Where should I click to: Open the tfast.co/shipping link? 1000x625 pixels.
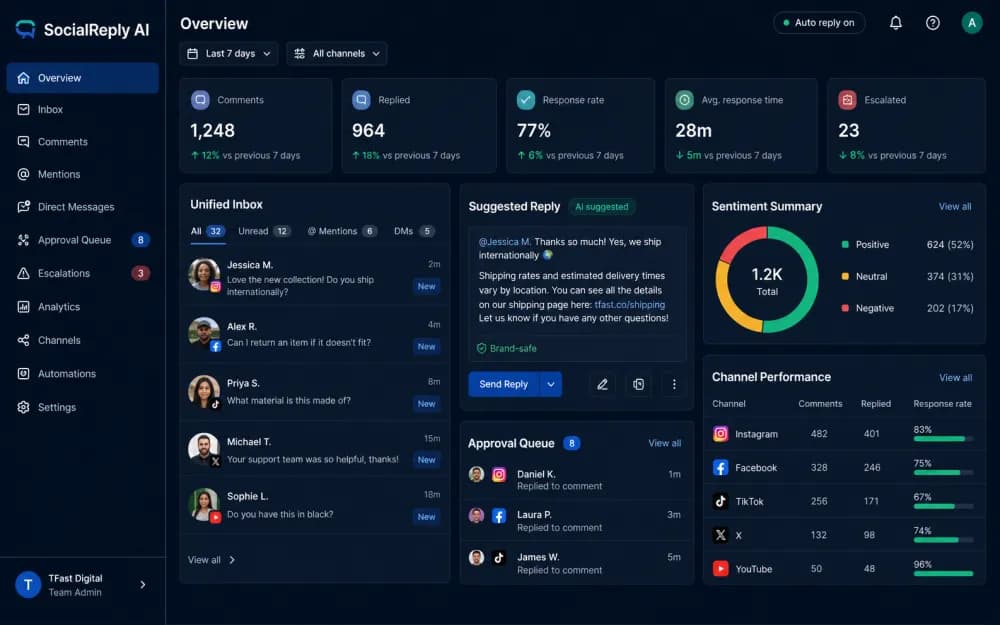point(629,305)
